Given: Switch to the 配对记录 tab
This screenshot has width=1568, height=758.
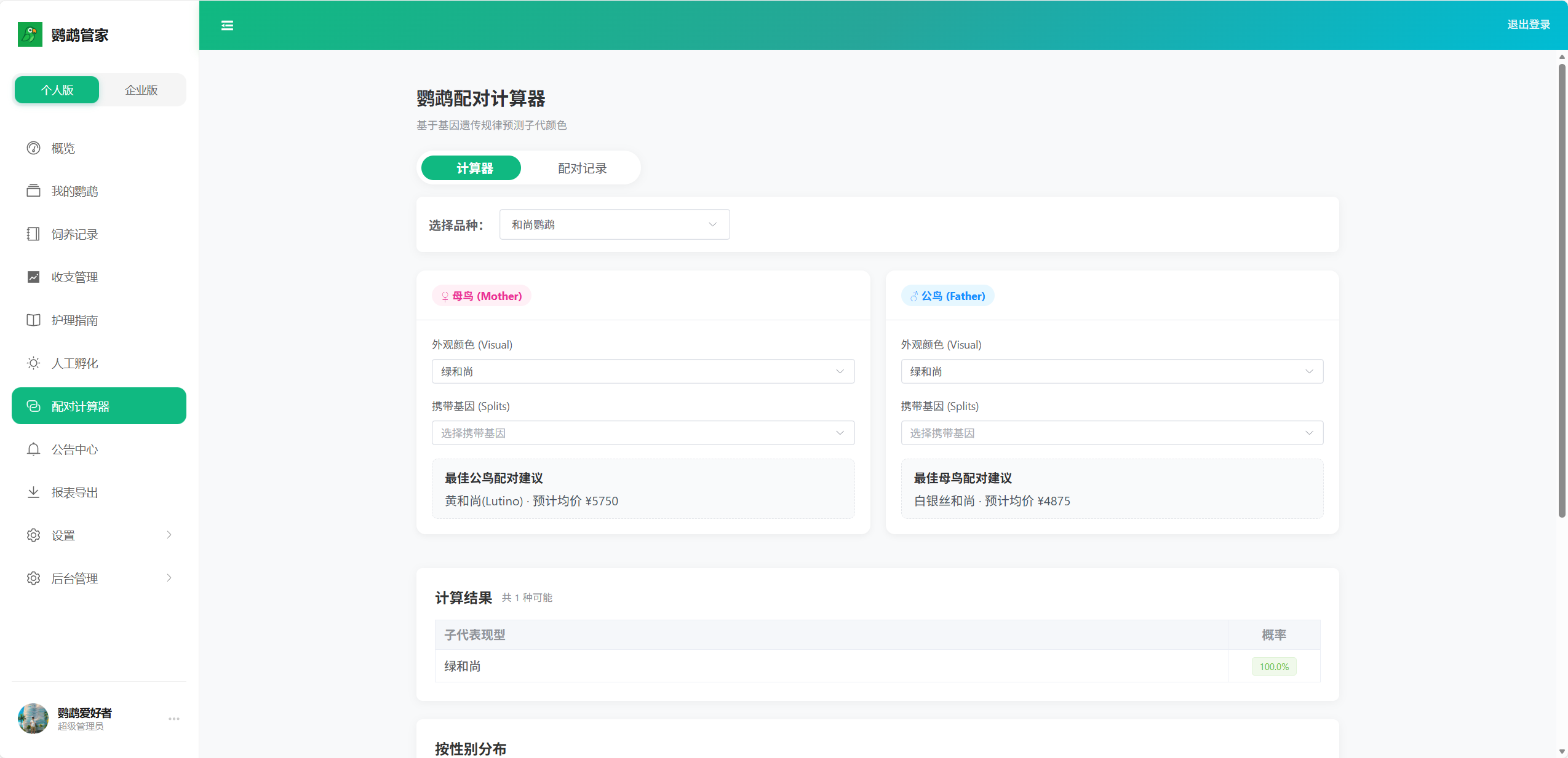Looking at the screenshot, I should [x=581, y=168].
